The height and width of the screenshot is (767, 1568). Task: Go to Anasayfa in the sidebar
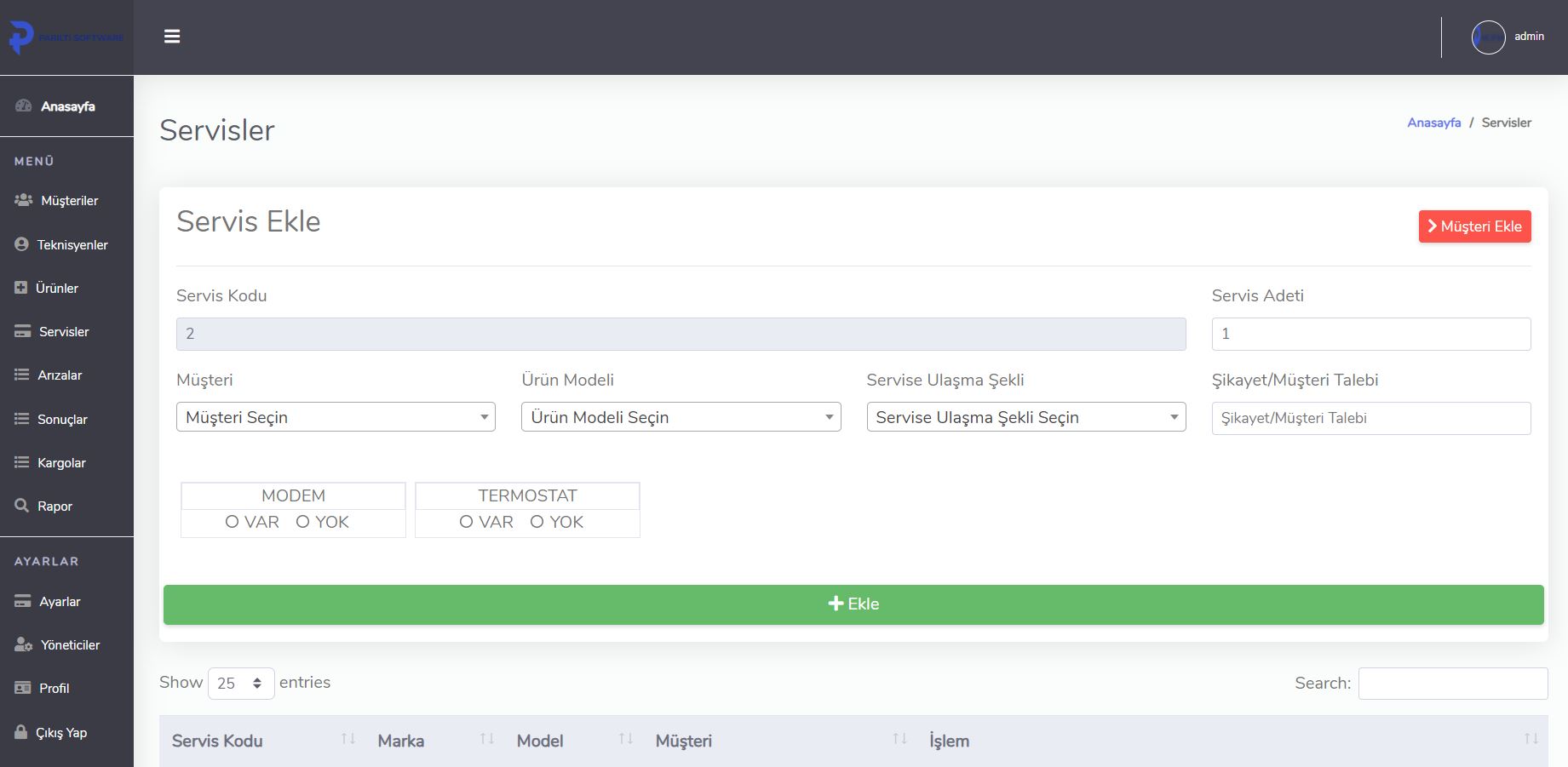(67, 106)
